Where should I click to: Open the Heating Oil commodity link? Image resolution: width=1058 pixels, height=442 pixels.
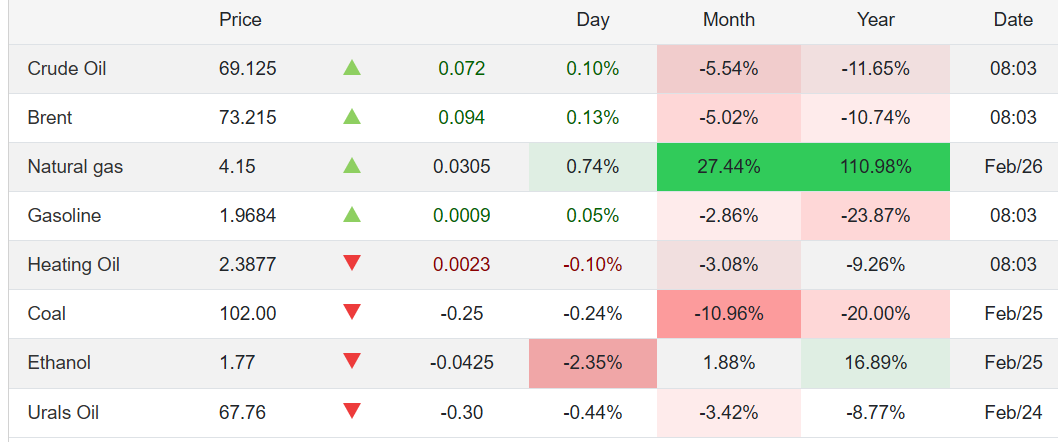click(73, 265)
